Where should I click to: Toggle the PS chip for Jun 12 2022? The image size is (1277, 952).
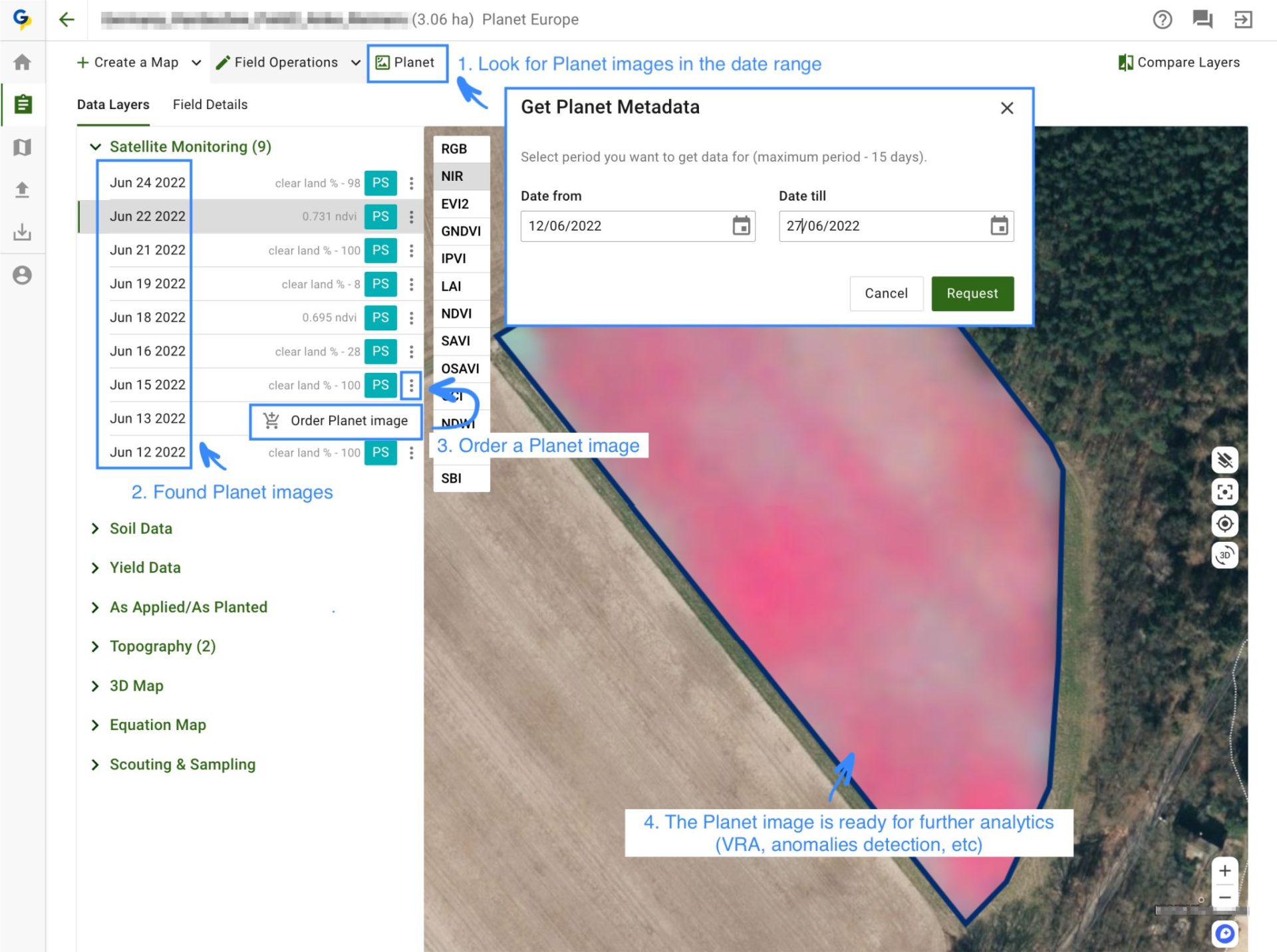point(380,453)
